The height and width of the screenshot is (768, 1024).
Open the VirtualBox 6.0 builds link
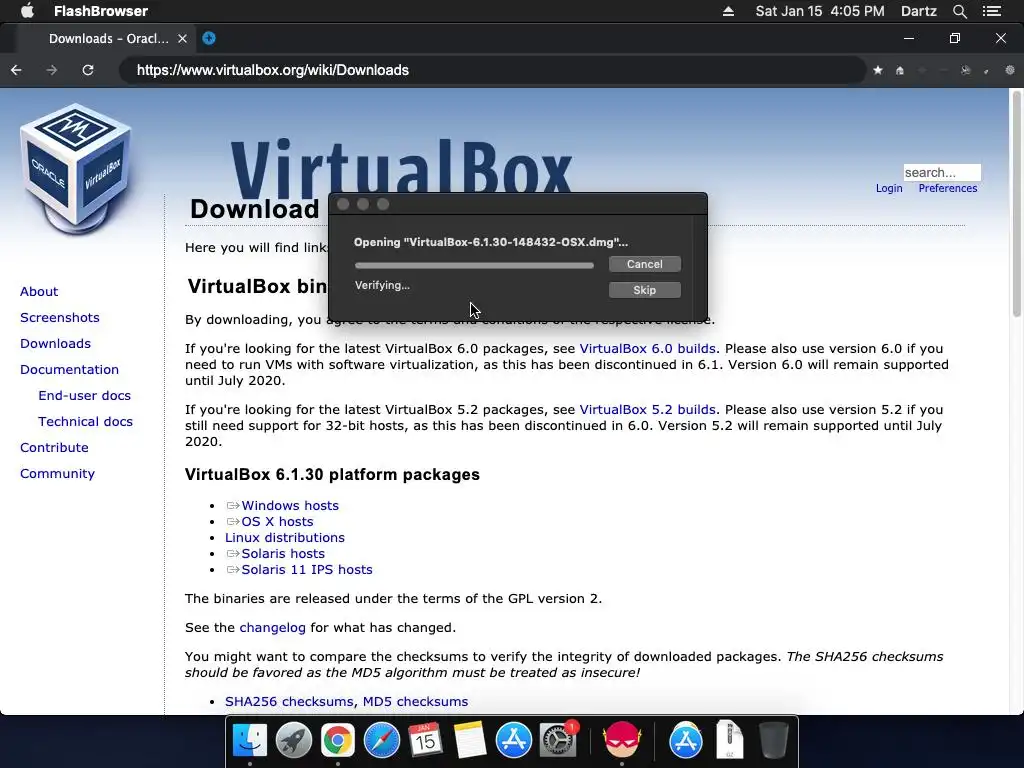tap(647, 349)
